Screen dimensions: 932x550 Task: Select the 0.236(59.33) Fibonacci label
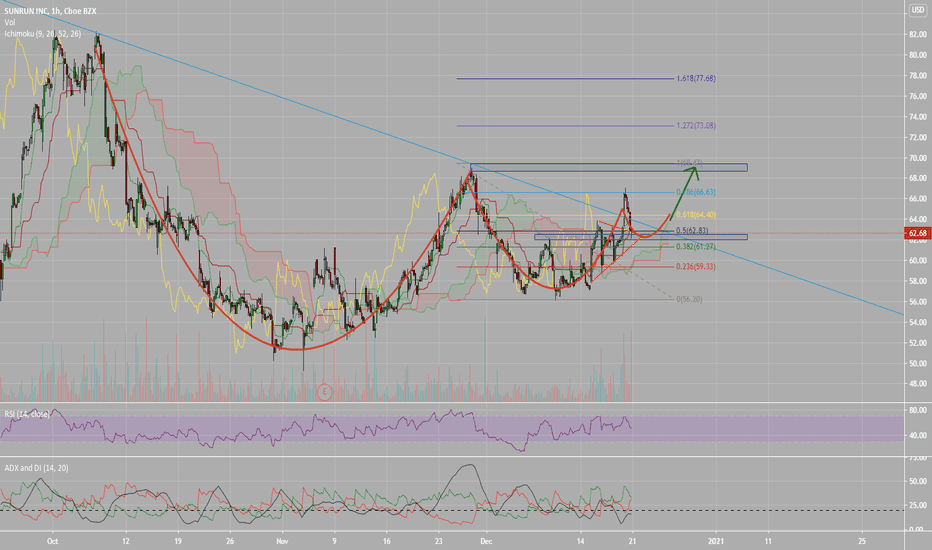695,267
